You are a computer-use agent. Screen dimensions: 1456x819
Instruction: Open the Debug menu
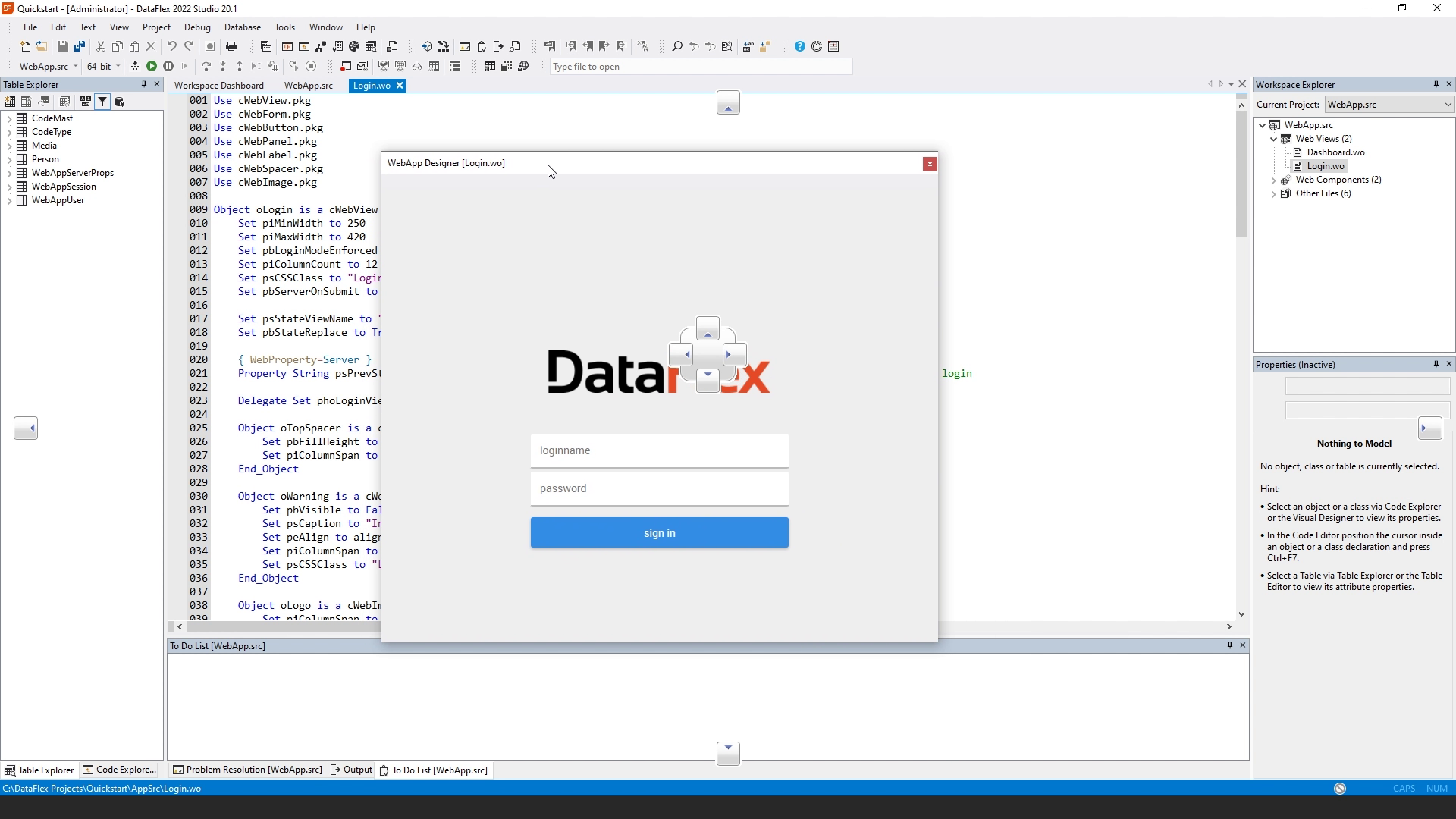pyautogui.click(x=197, y=27)
